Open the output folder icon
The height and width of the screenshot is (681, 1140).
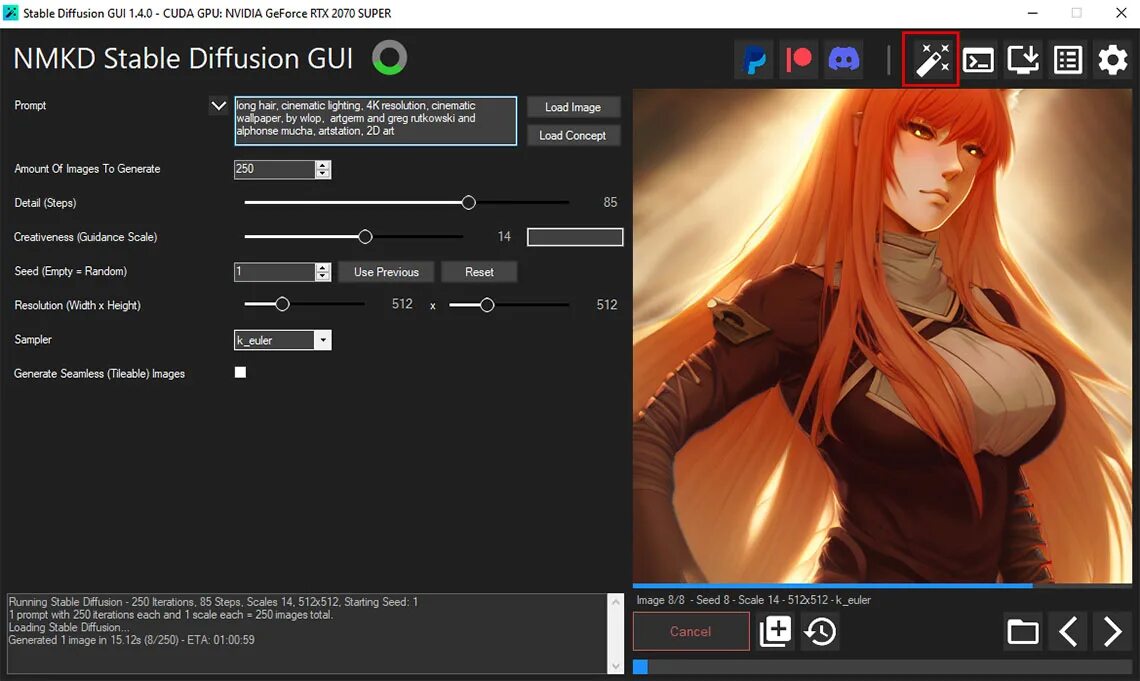tap(1022, 631)
